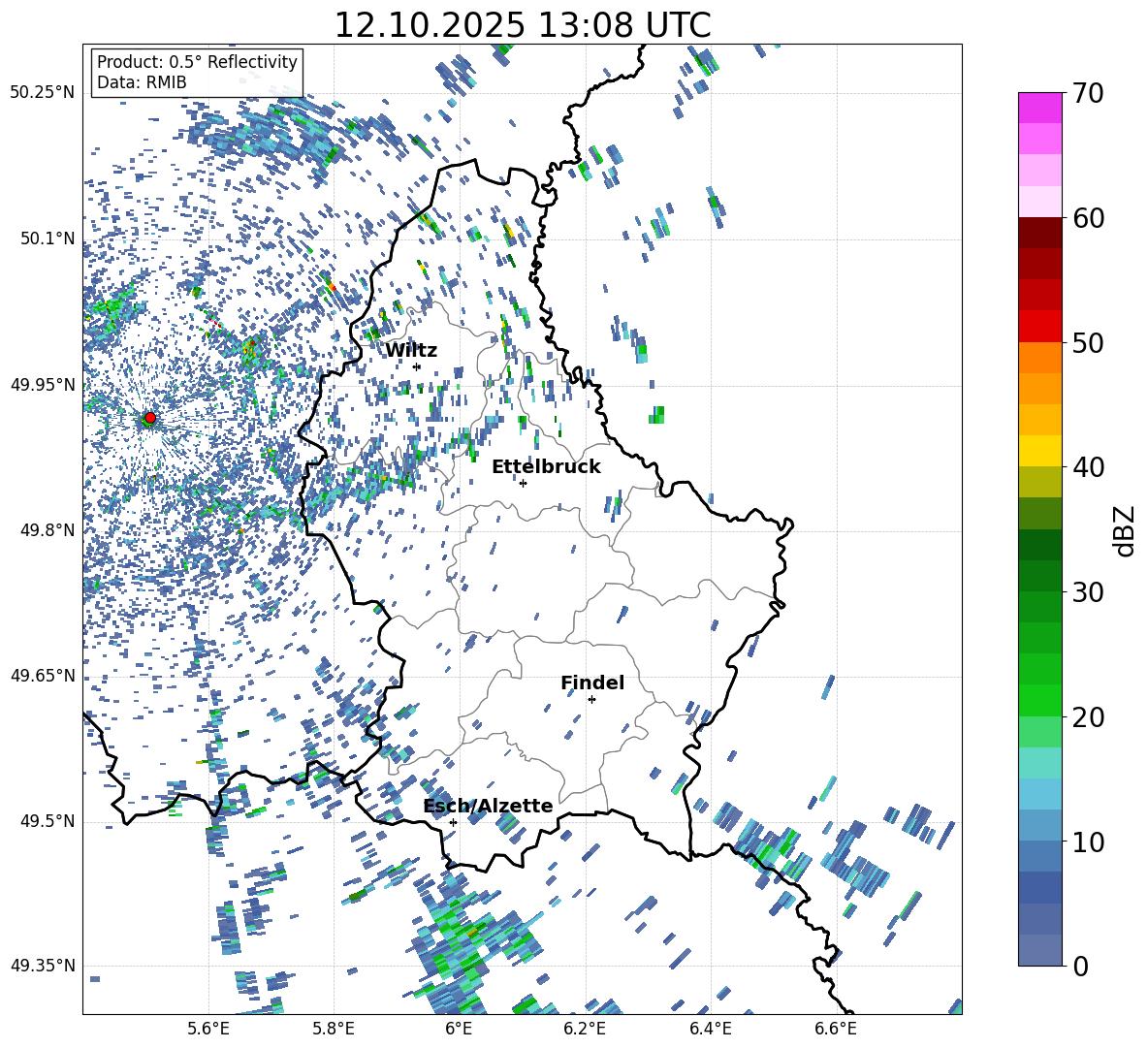Image resolution: width=1148 pixels, height=1048 pixels.
Task: Click the Ettelbruck city label
Action: click(546, 466)
